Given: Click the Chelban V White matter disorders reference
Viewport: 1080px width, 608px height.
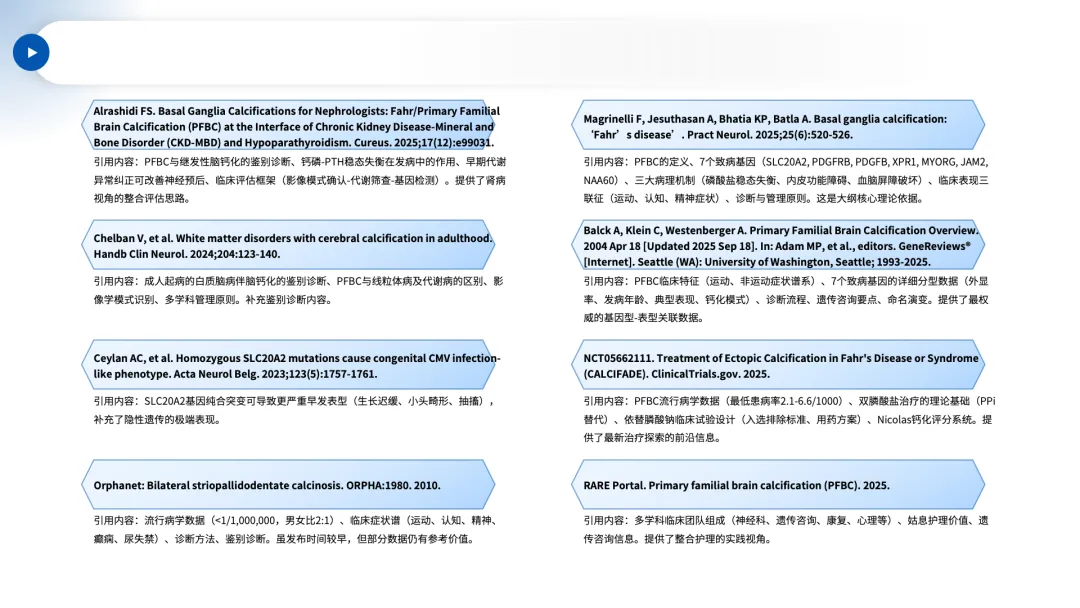Looking at the screenshot, I should 288,245.
